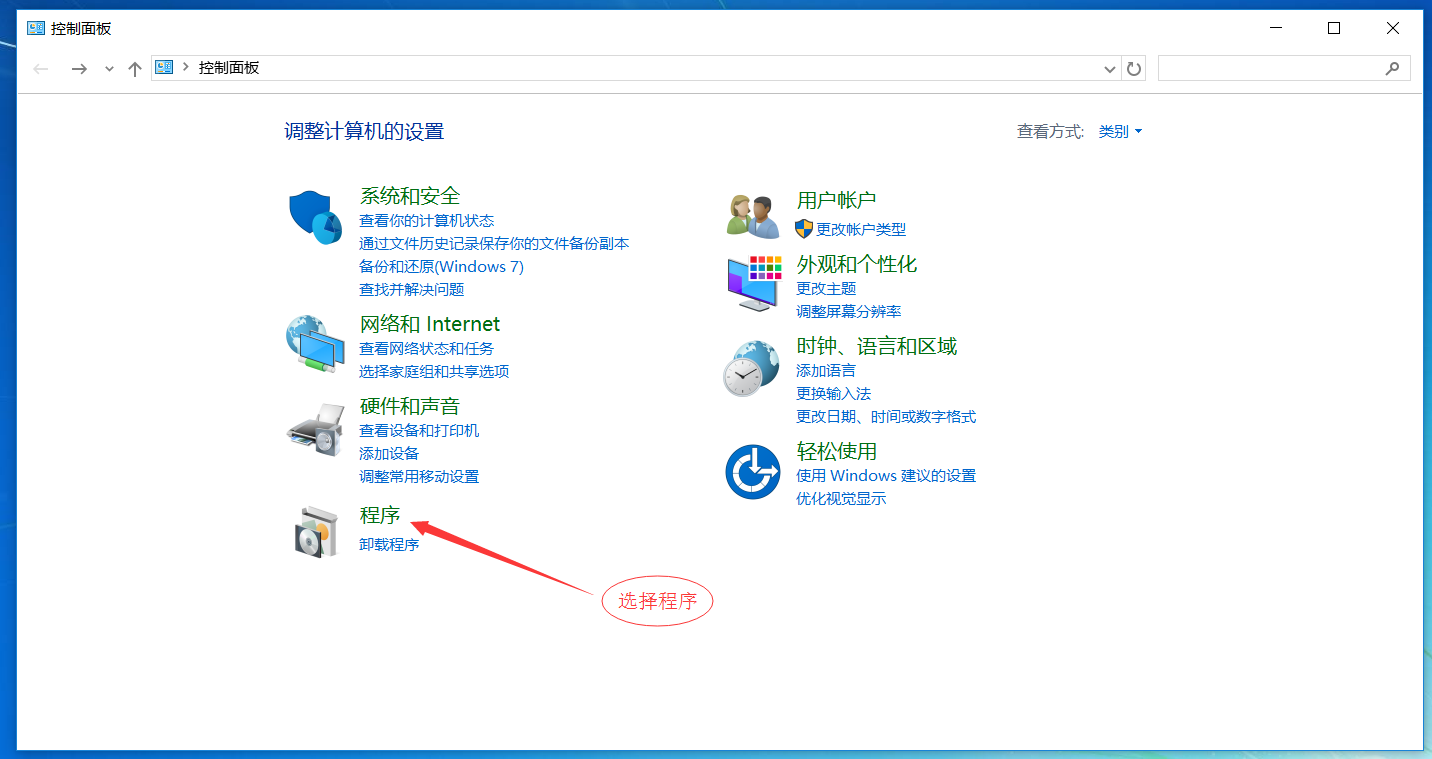The width and height of the screenshot is (1432, 759).
Task: Click the search input field
Action: point(1280,67)
